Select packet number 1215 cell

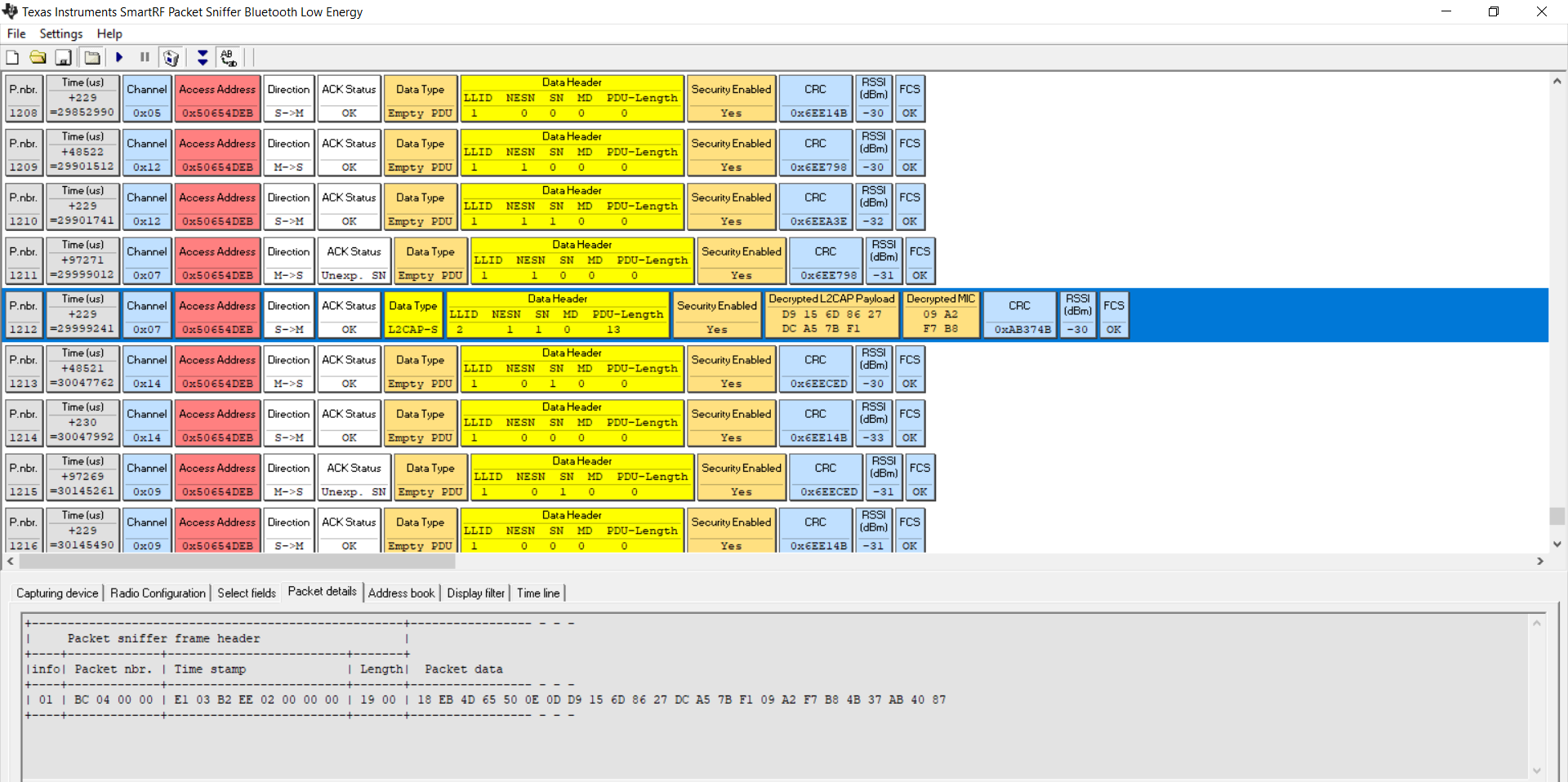[24, 478]
